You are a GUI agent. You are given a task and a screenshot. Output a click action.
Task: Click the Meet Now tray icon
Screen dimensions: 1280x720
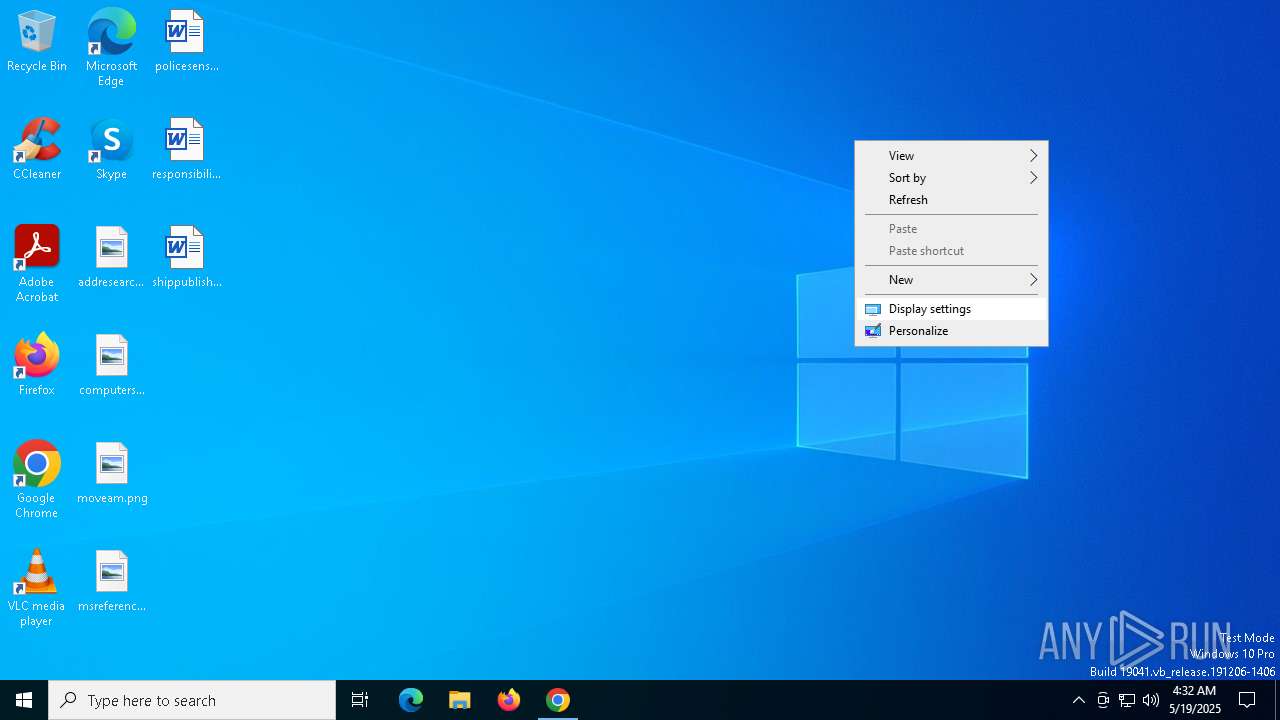1103,700
